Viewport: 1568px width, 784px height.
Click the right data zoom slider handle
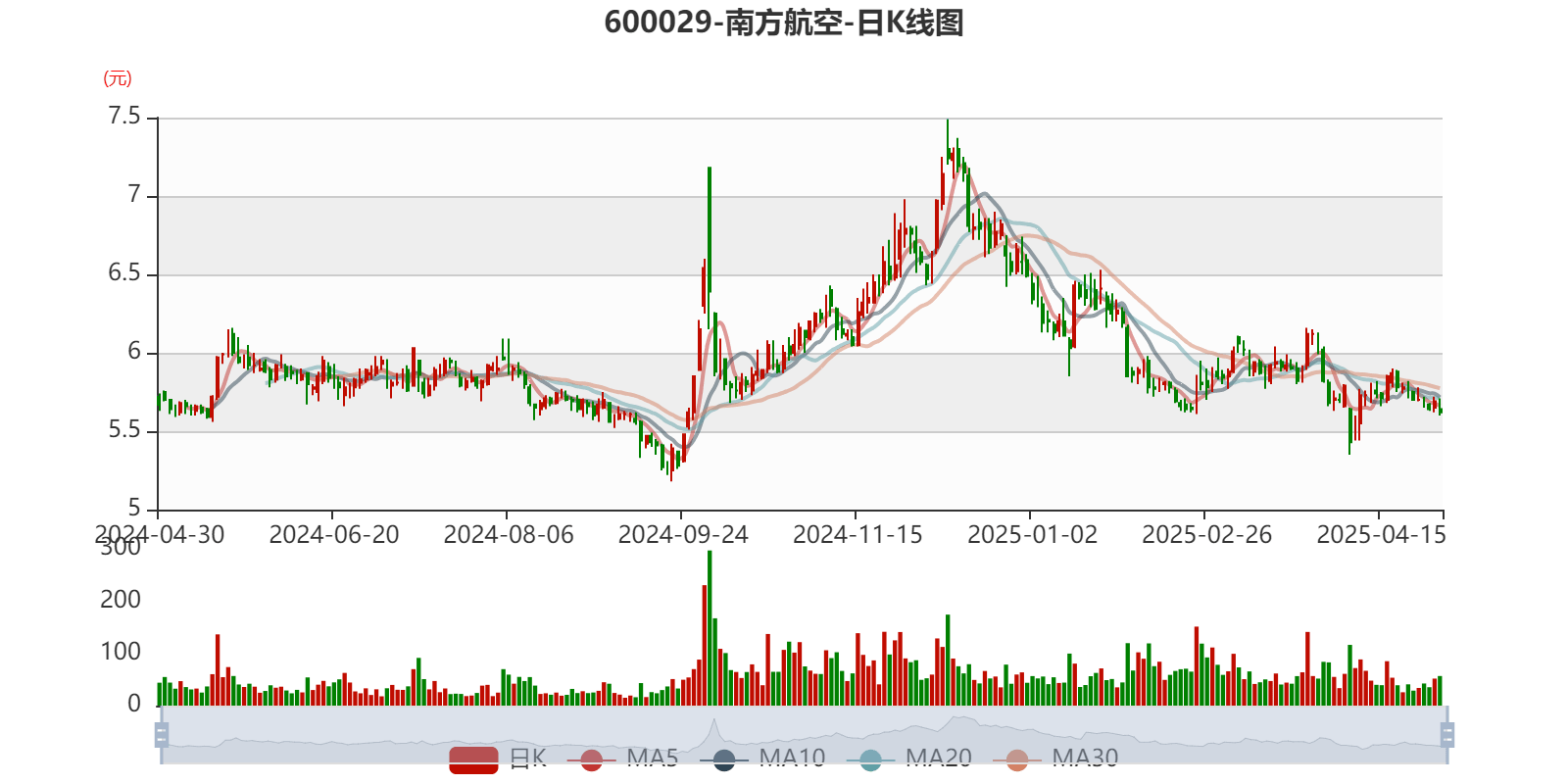click(x=1447, y=734)
